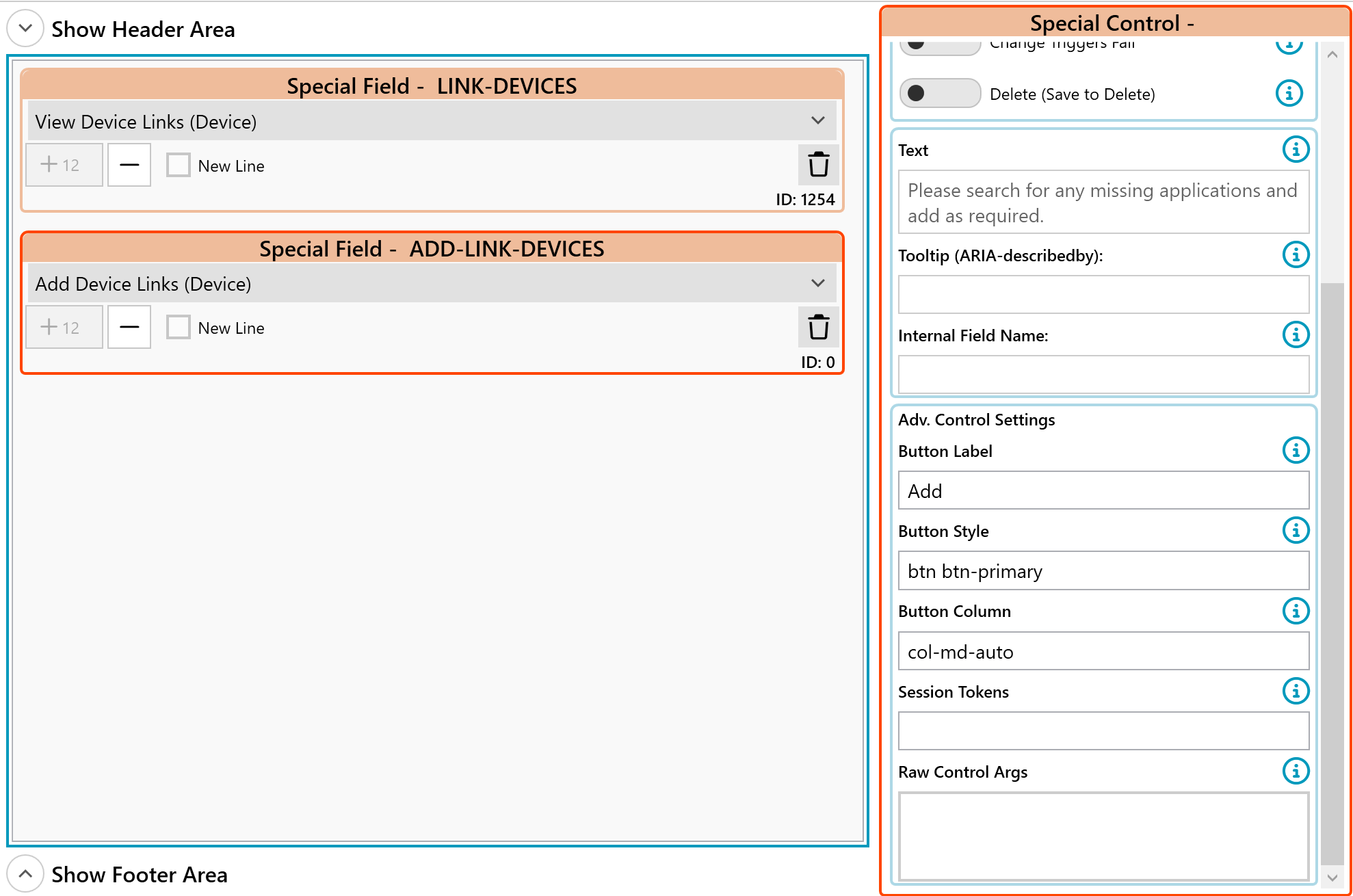Check New Line for LINK-DEVICES field
The height and width of the screenshot is (896, 1353).
(179, 165)
